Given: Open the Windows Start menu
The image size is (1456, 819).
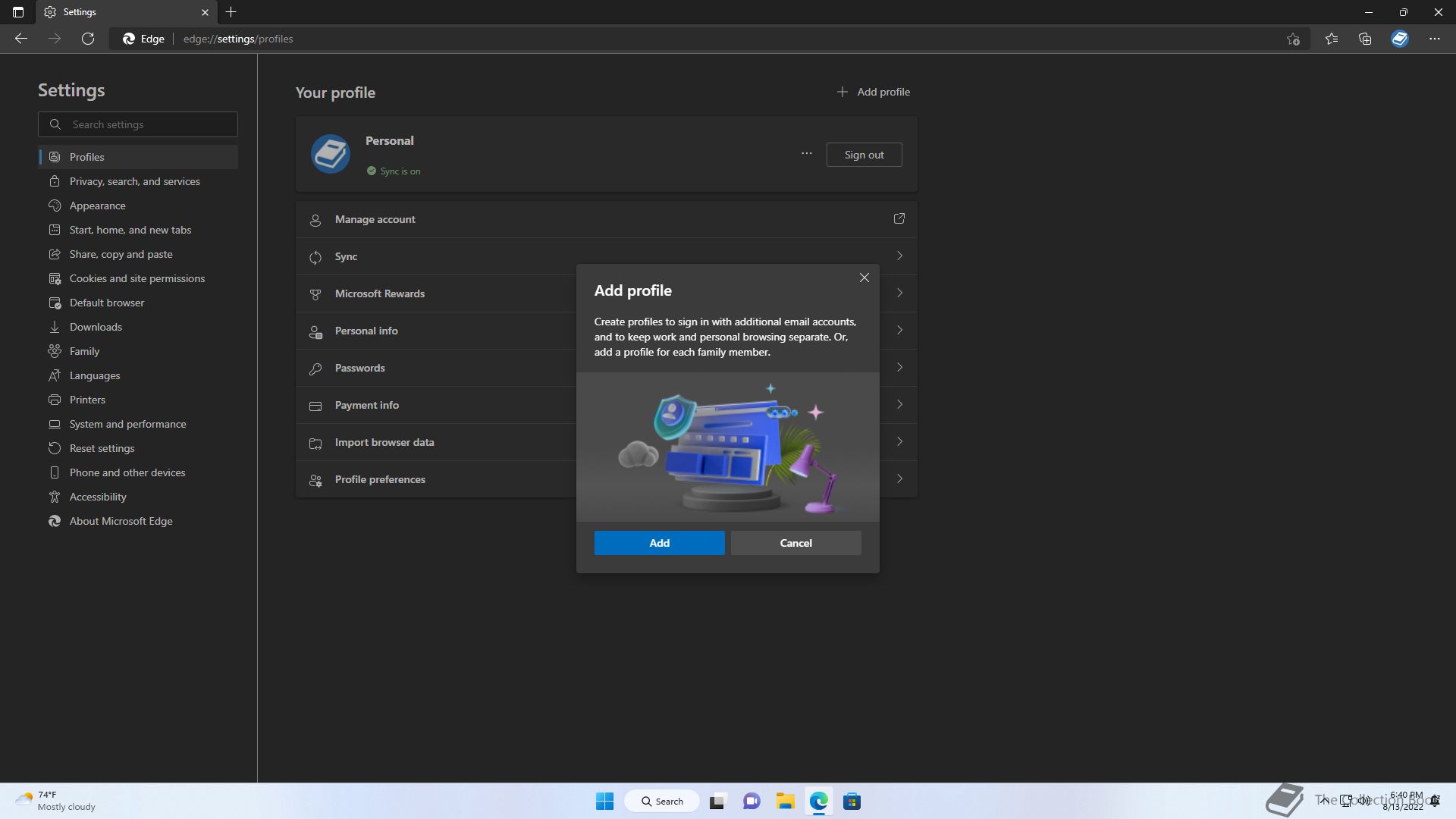Looking at the screenshot, I should tap(604, 802).
